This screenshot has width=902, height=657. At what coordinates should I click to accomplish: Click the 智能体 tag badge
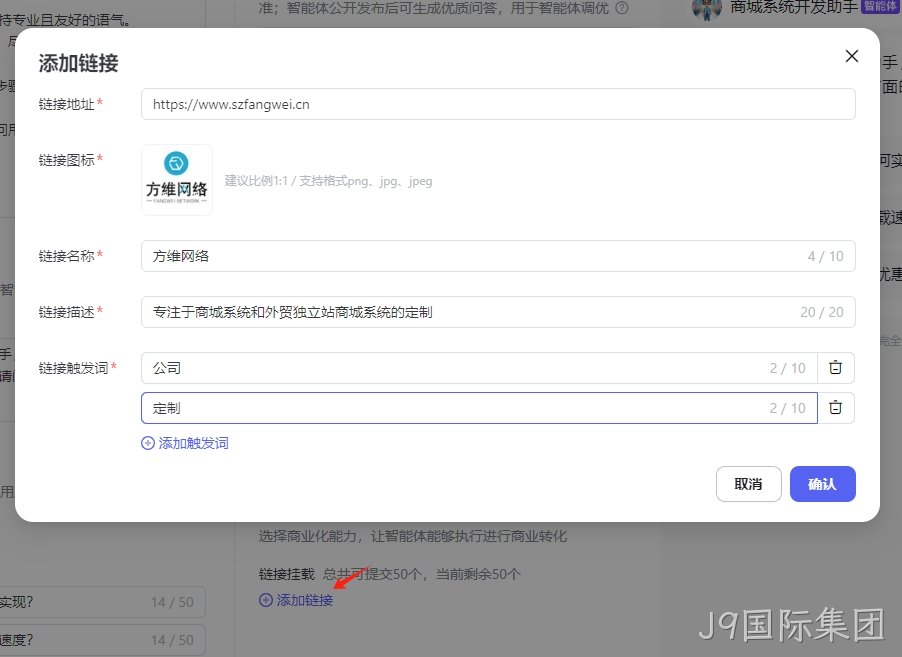(x=880, y=6)
